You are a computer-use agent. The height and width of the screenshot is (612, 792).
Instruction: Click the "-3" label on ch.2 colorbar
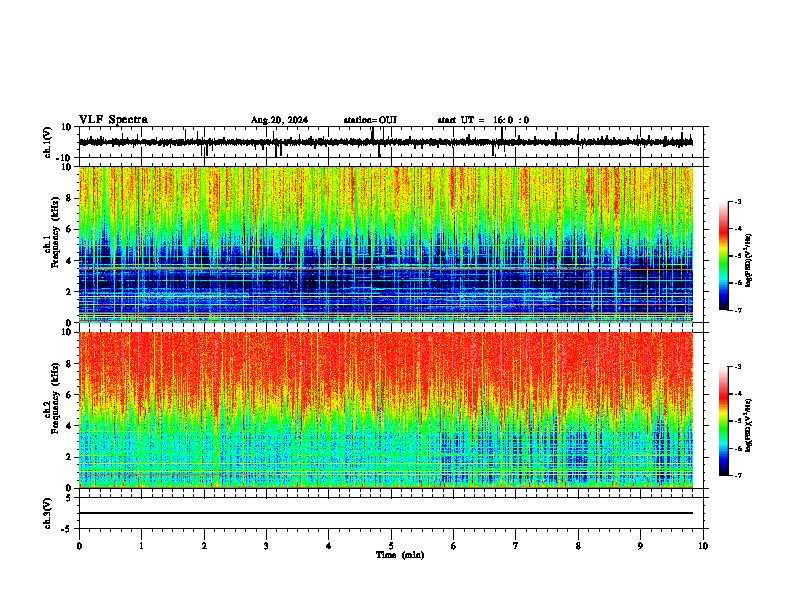(x=738, y=367)
